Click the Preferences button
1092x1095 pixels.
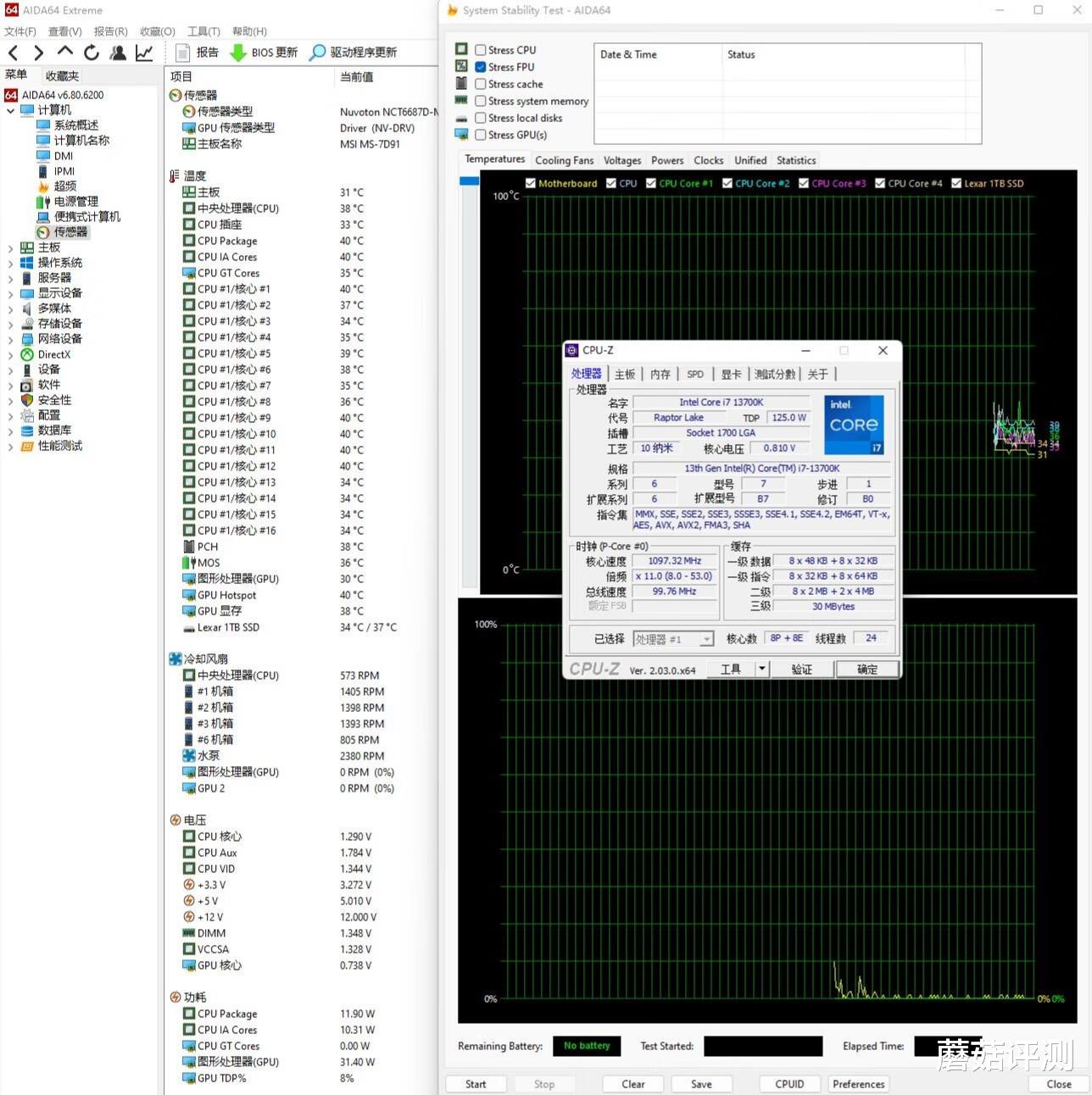(x=858, y=1084)
